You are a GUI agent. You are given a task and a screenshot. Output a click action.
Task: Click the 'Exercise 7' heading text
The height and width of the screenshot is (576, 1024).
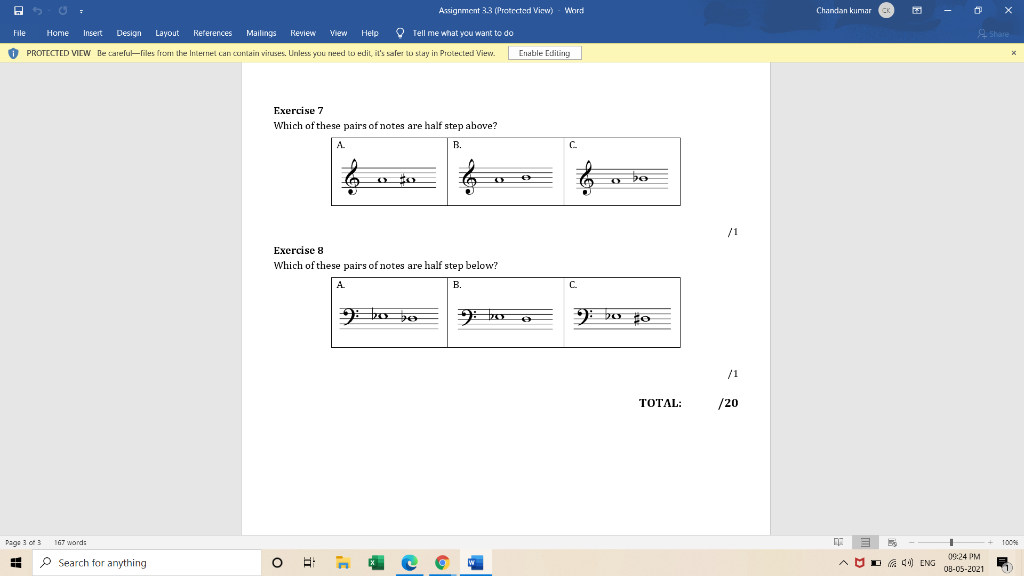pos(298,110)
